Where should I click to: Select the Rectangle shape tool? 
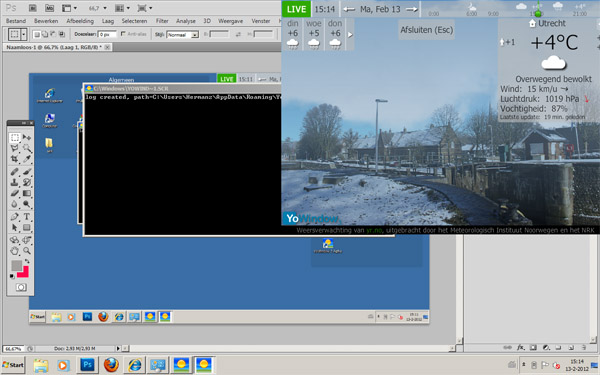(27, 228)
